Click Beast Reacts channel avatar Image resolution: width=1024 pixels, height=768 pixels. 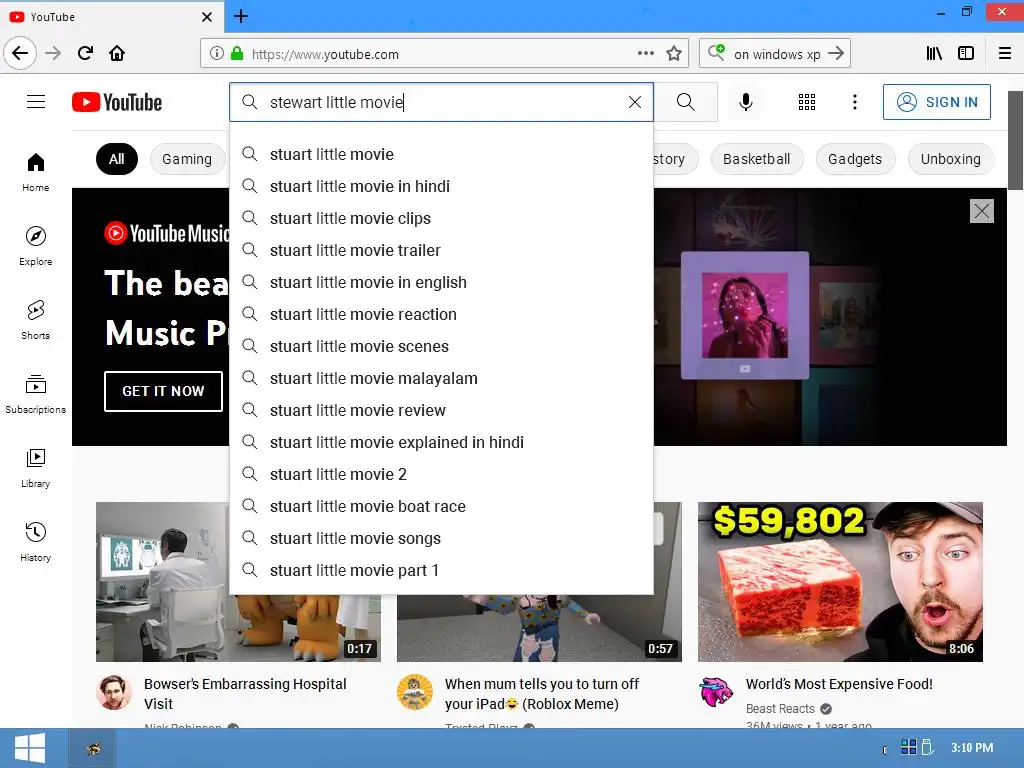click(x=716, y=692)
